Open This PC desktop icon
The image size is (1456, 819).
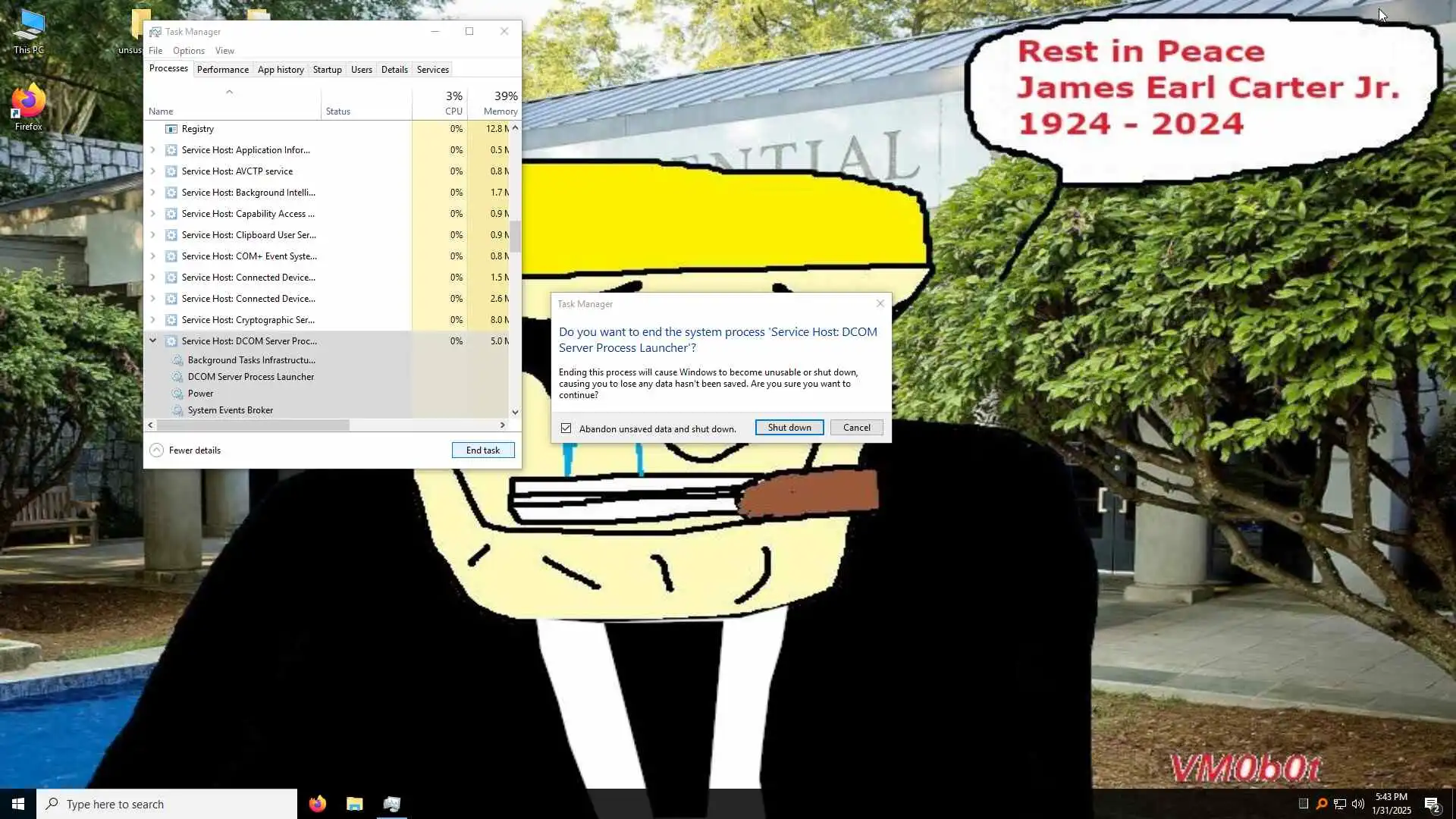(28, 27)
